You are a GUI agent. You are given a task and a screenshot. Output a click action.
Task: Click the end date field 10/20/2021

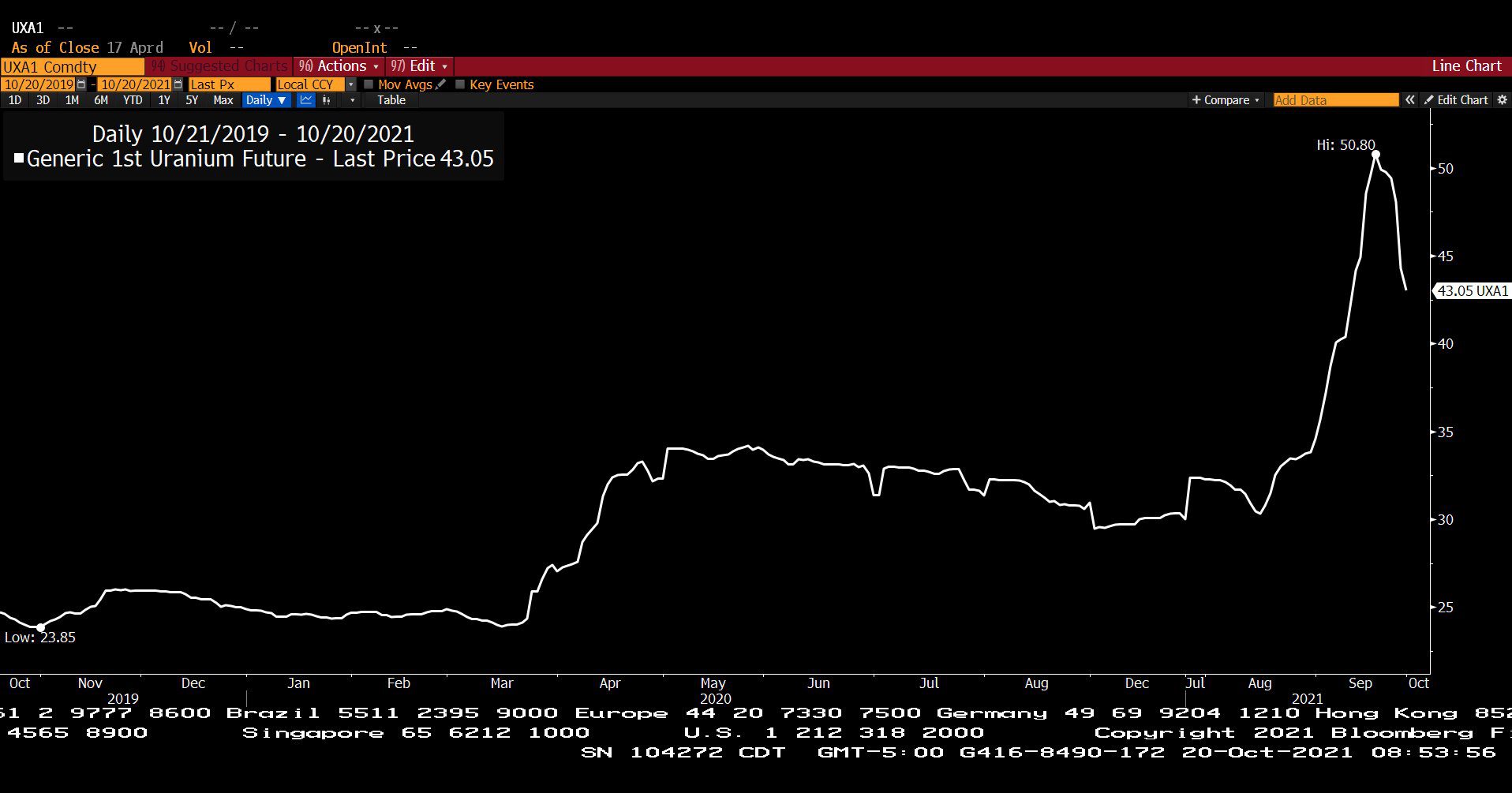point(135,84)
